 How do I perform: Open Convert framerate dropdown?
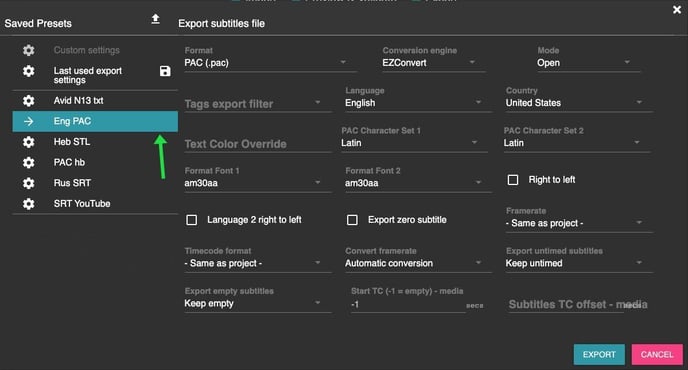(x=418, y=263)
